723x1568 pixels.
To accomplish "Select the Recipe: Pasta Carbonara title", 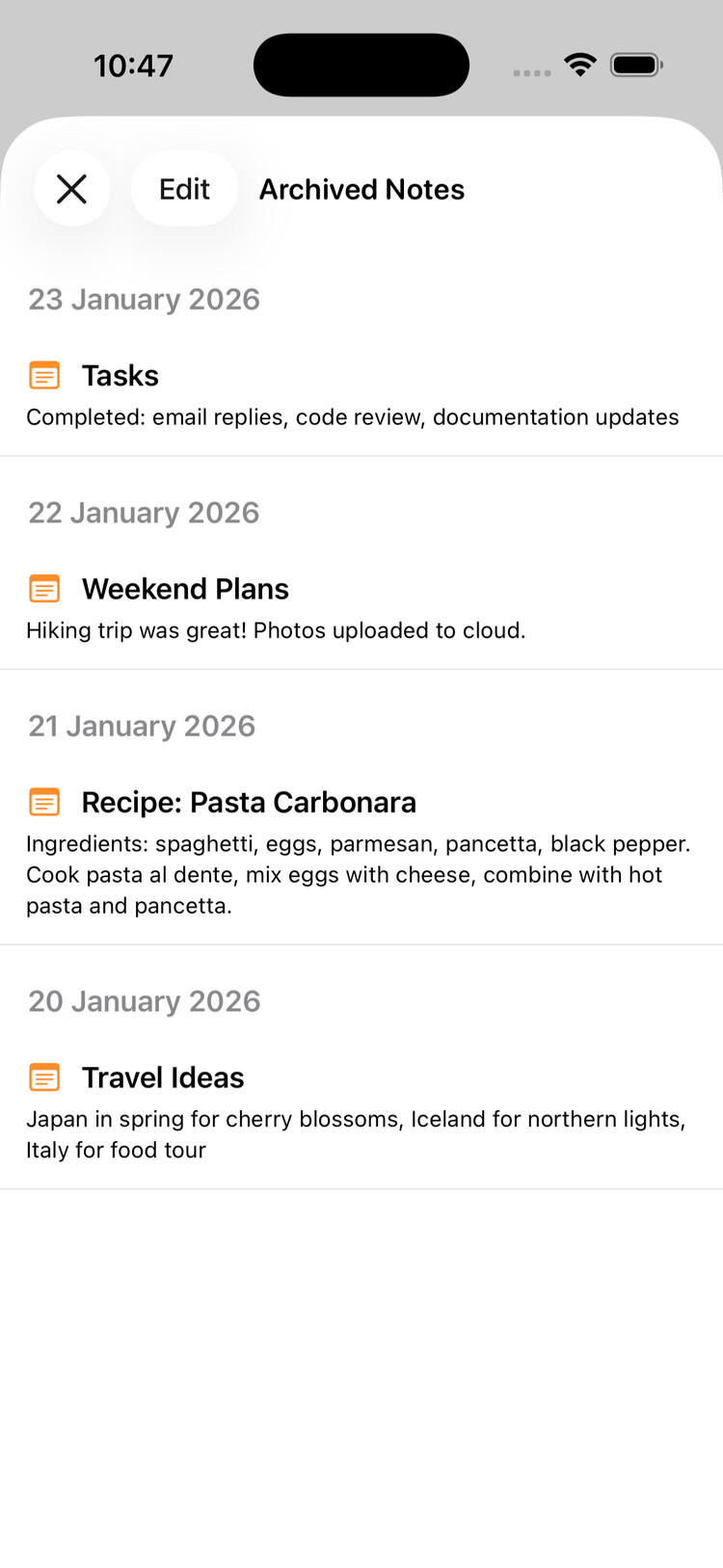I will point(249,802).
